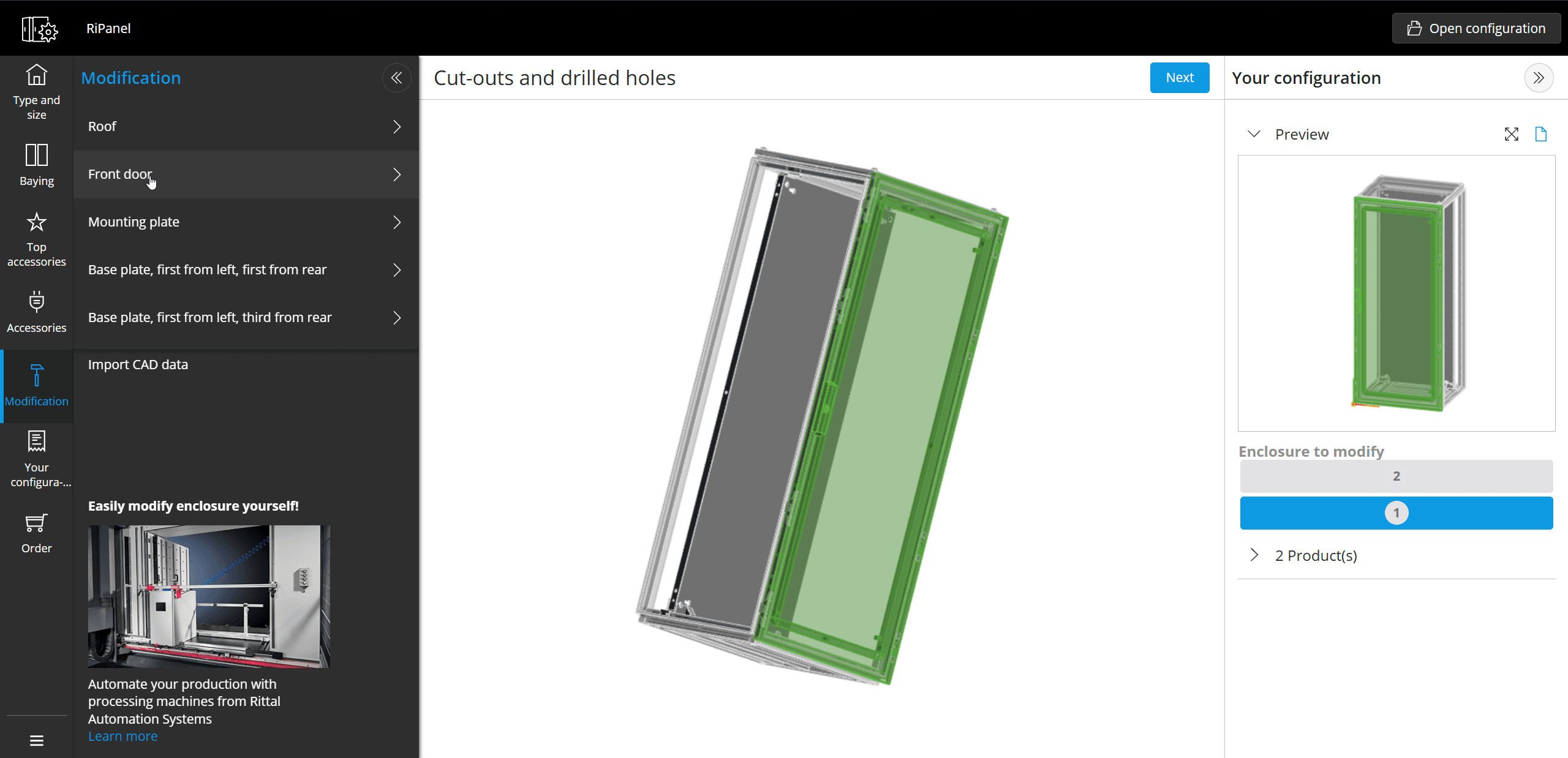Click the RiPanel logo icon

coord(39,28)
